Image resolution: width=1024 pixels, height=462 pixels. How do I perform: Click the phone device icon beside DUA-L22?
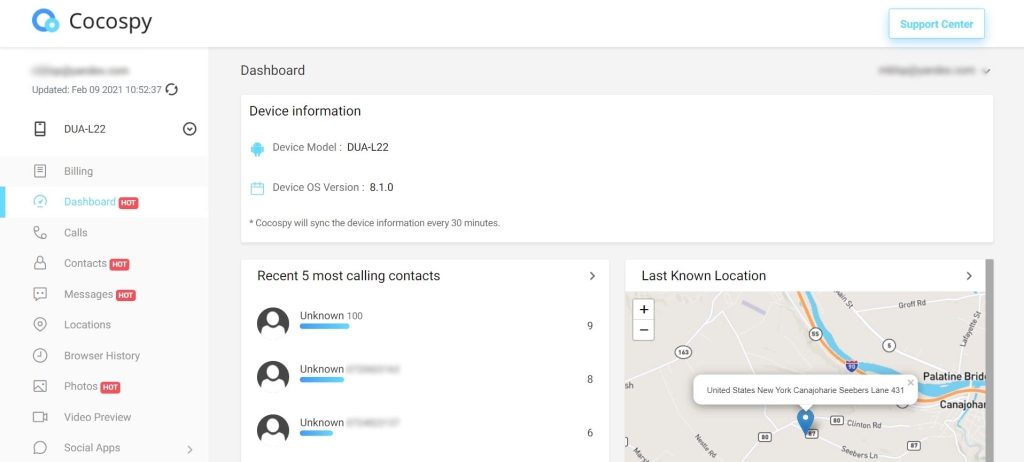coord(40,129)
